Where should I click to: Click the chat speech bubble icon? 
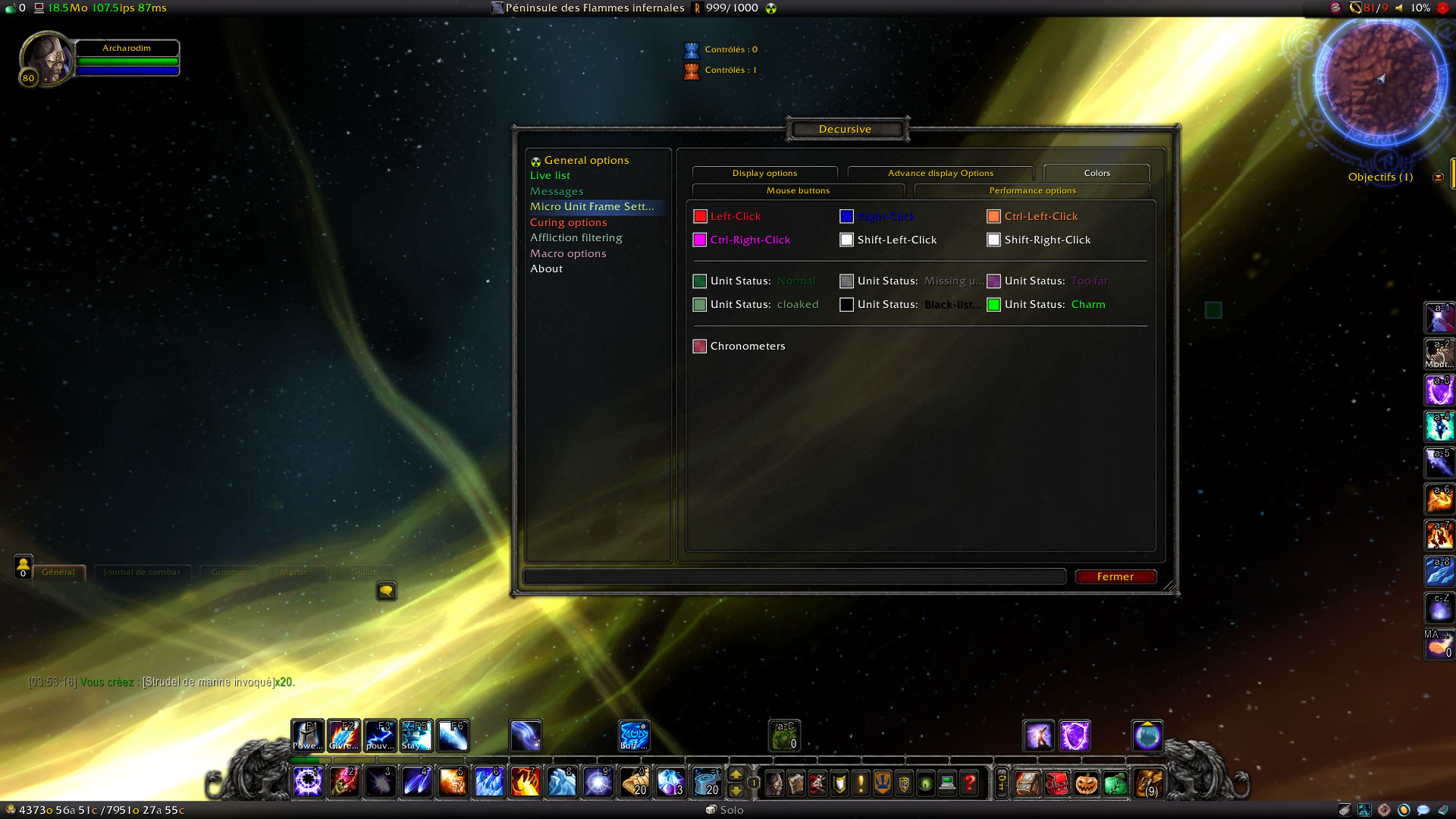(x=386, y=591)
